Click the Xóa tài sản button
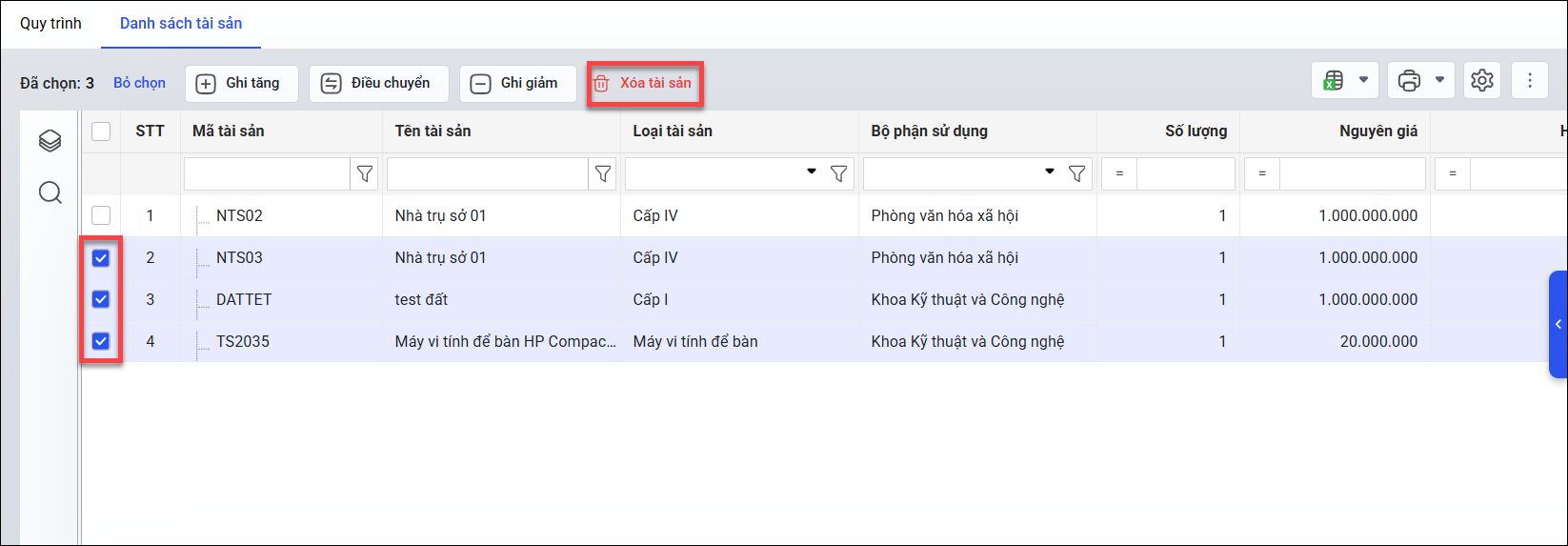Screen dimensions: 1568x546 pos(645,83)
